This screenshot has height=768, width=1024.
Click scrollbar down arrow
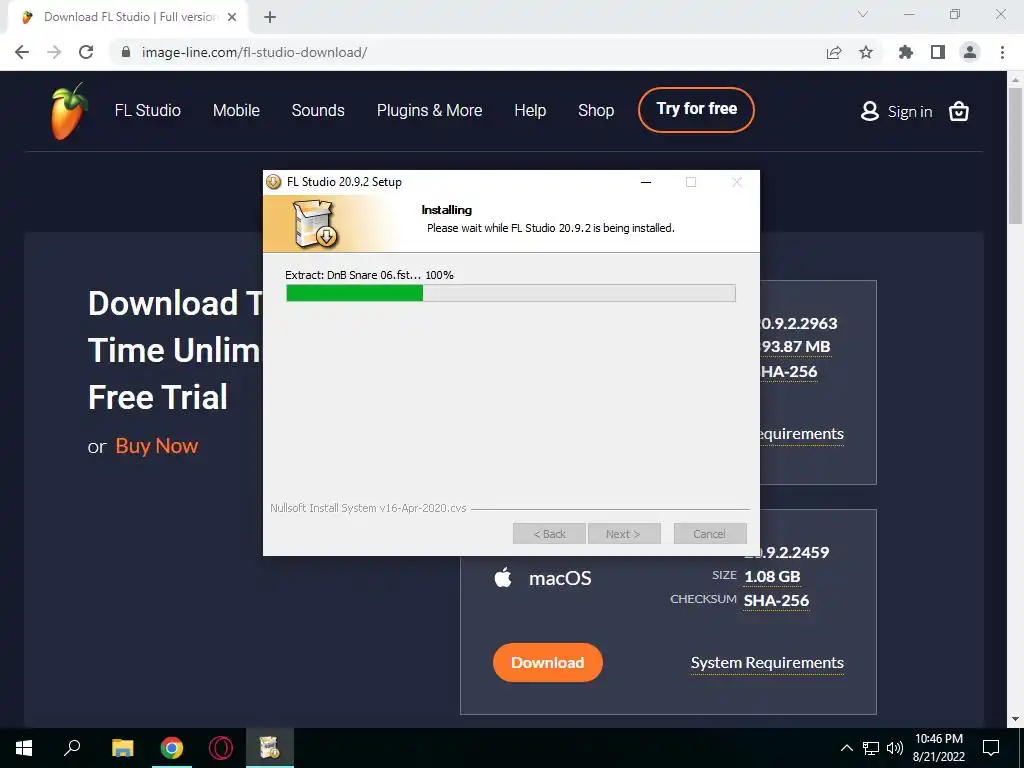(1015, 719)
